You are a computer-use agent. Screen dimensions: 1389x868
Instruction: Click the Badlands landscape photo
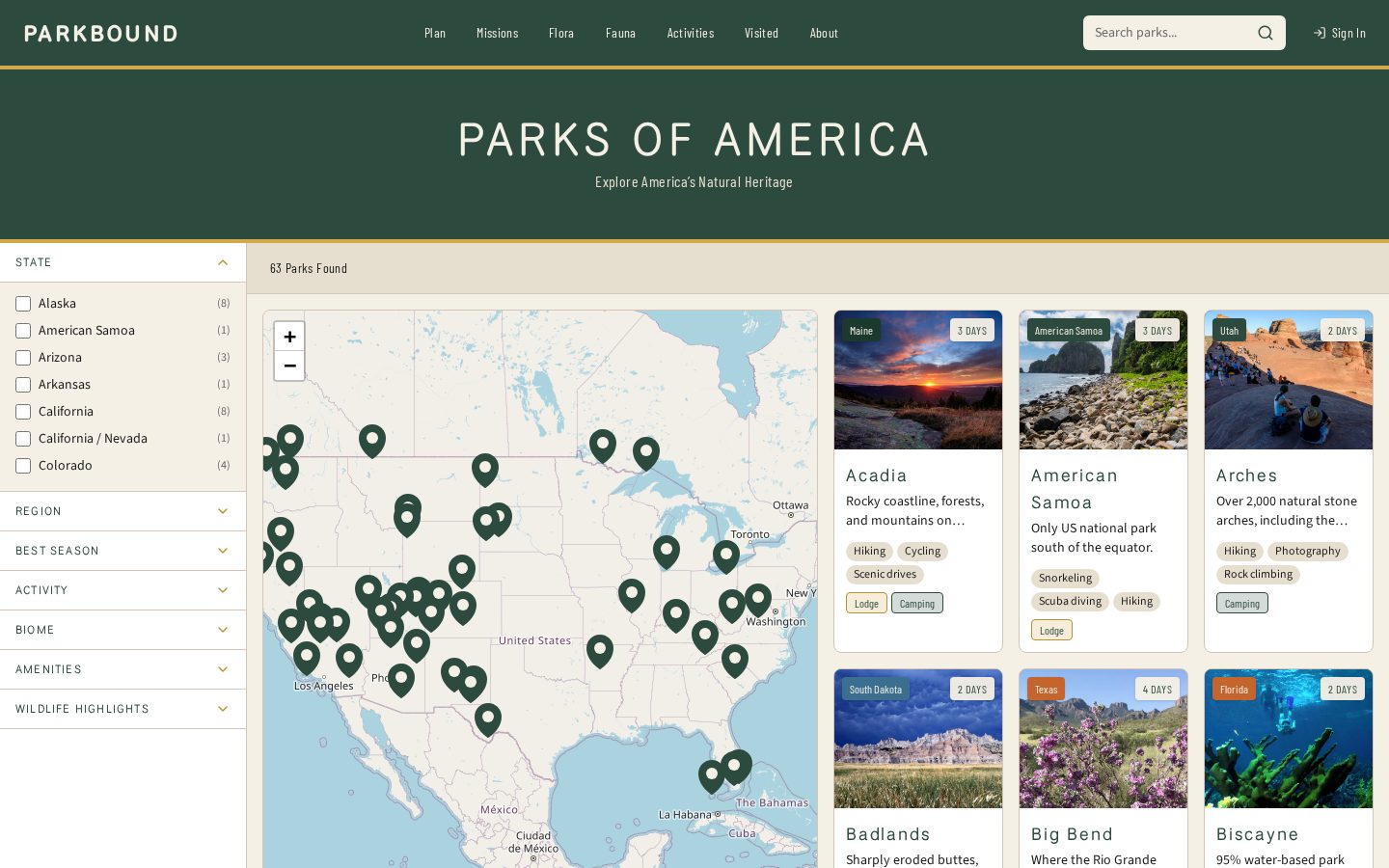pyautogui.click(x=918, y=739)
